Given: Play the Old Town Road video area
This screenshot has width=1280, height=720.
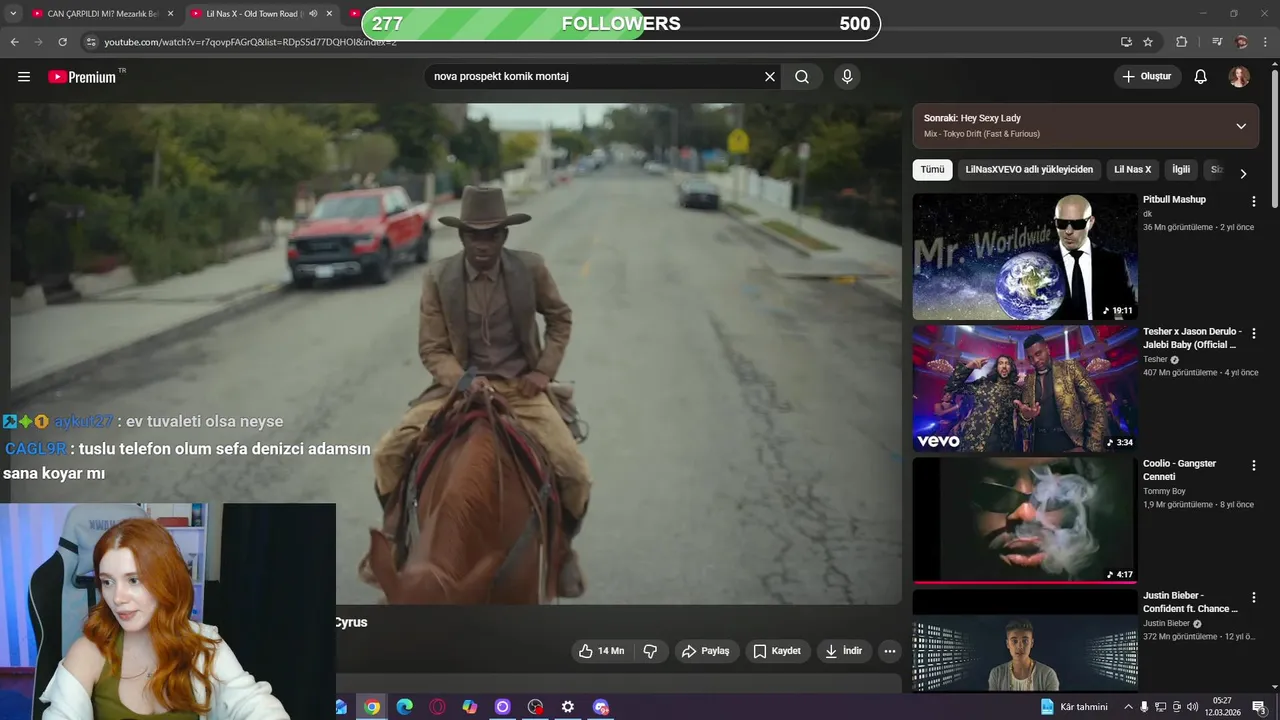Looking at the screenshot, I should tap(456, 354).
